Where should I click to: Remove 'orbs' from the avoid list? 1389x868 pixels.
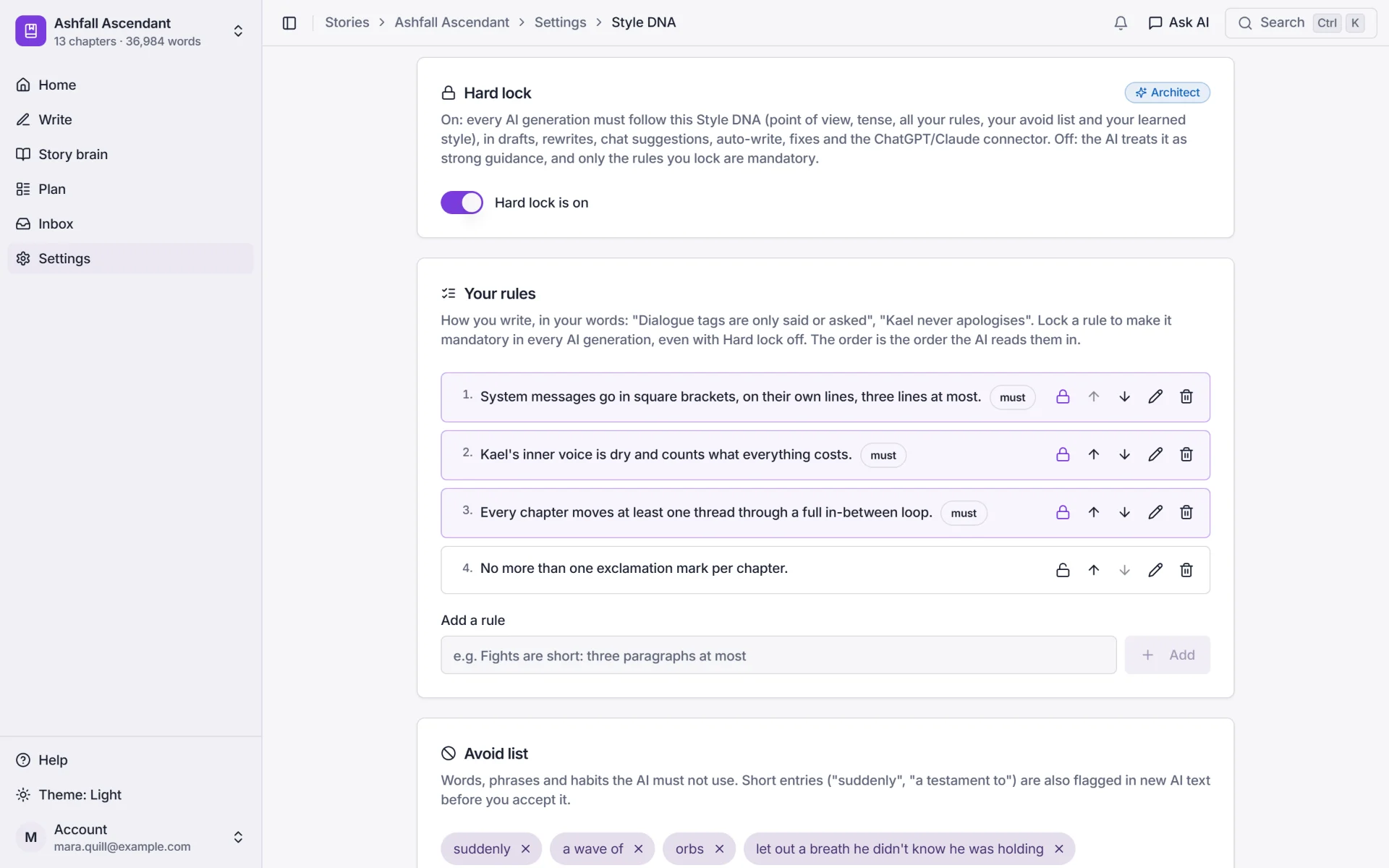[719, 849]
